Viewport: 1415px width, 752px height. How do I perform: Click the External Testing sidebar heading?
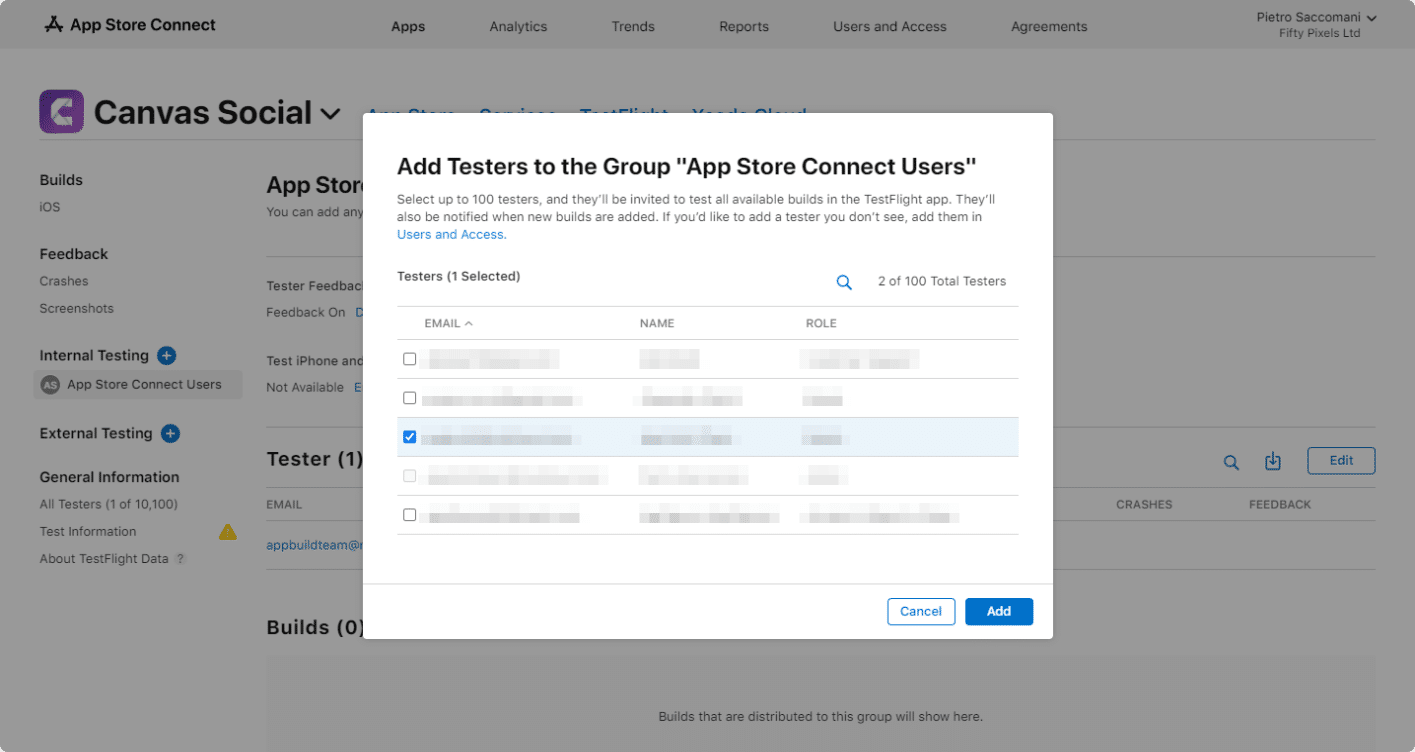point(96,434)
